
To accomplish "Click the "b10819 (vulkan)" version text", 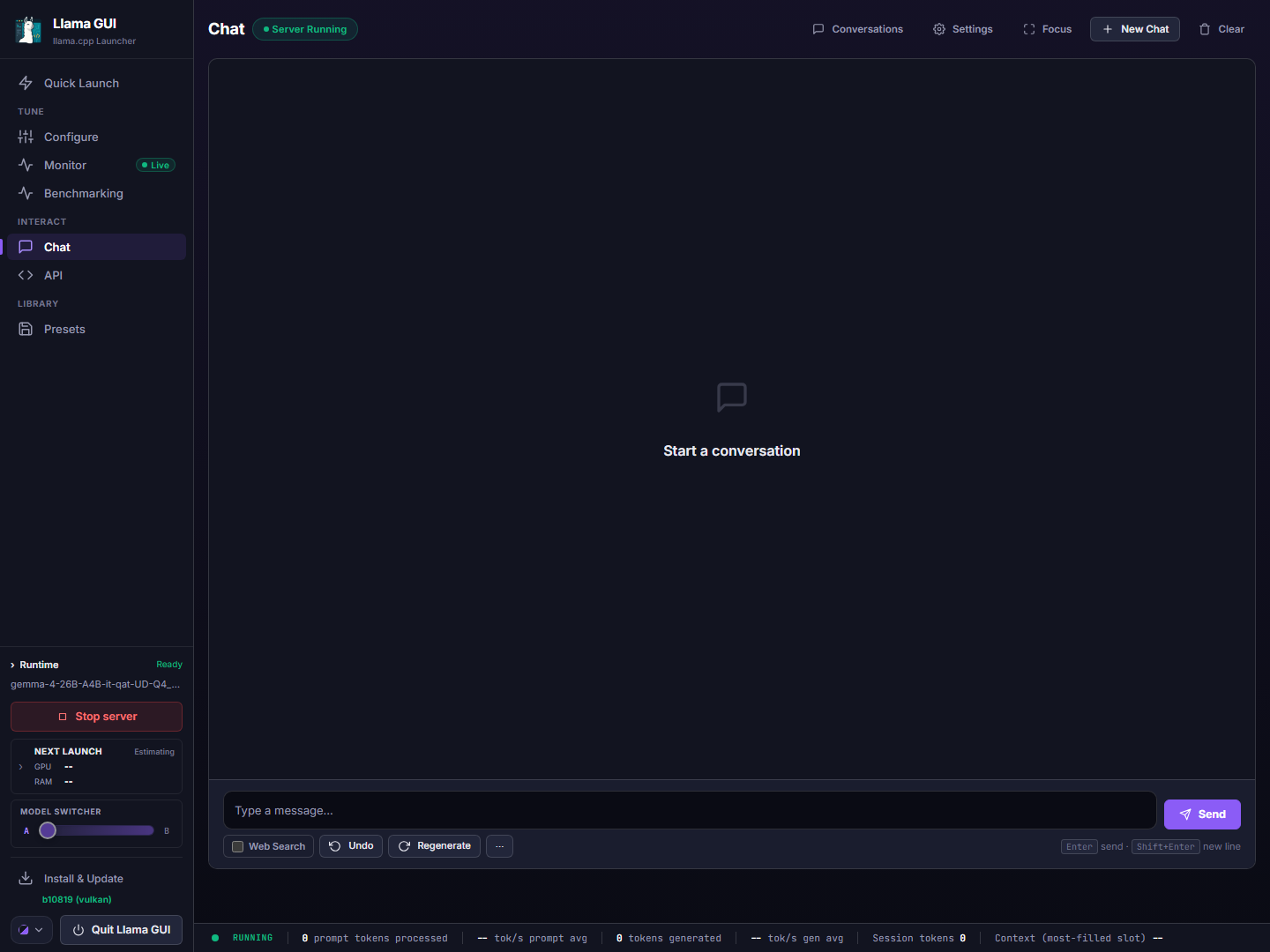I will point(77,899).
